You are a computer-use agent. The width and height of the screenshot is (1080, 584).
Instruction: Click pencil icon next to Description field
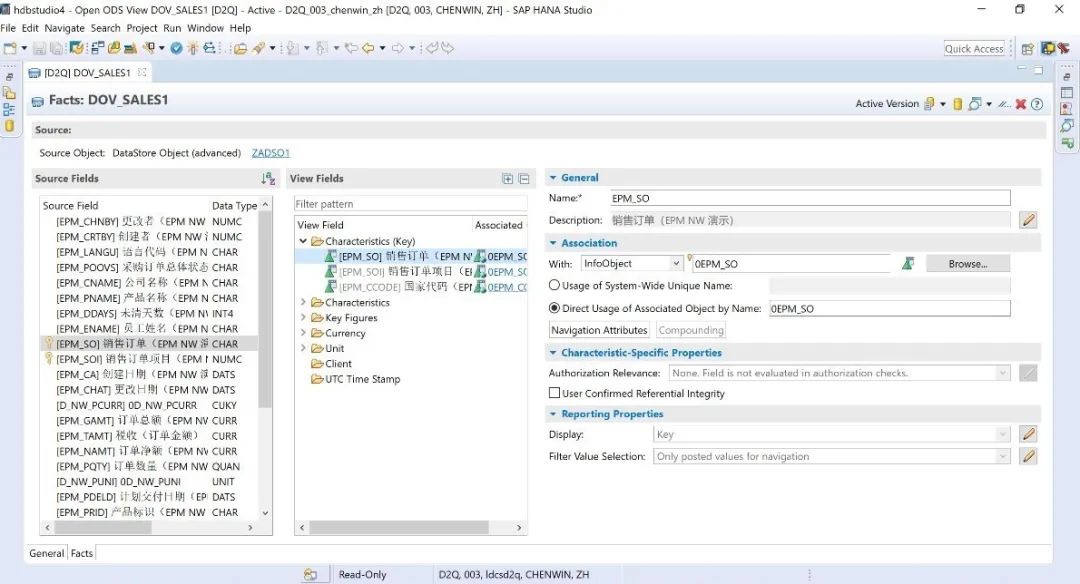[x=1028, y=220]
